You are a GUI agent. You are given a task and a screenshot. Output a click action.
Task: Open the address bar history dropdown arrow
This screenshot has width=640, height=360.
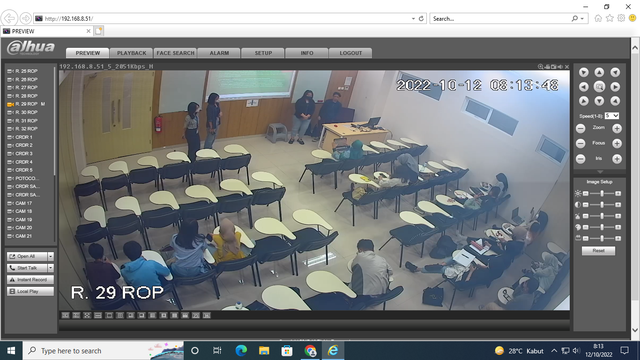(413, 18)
